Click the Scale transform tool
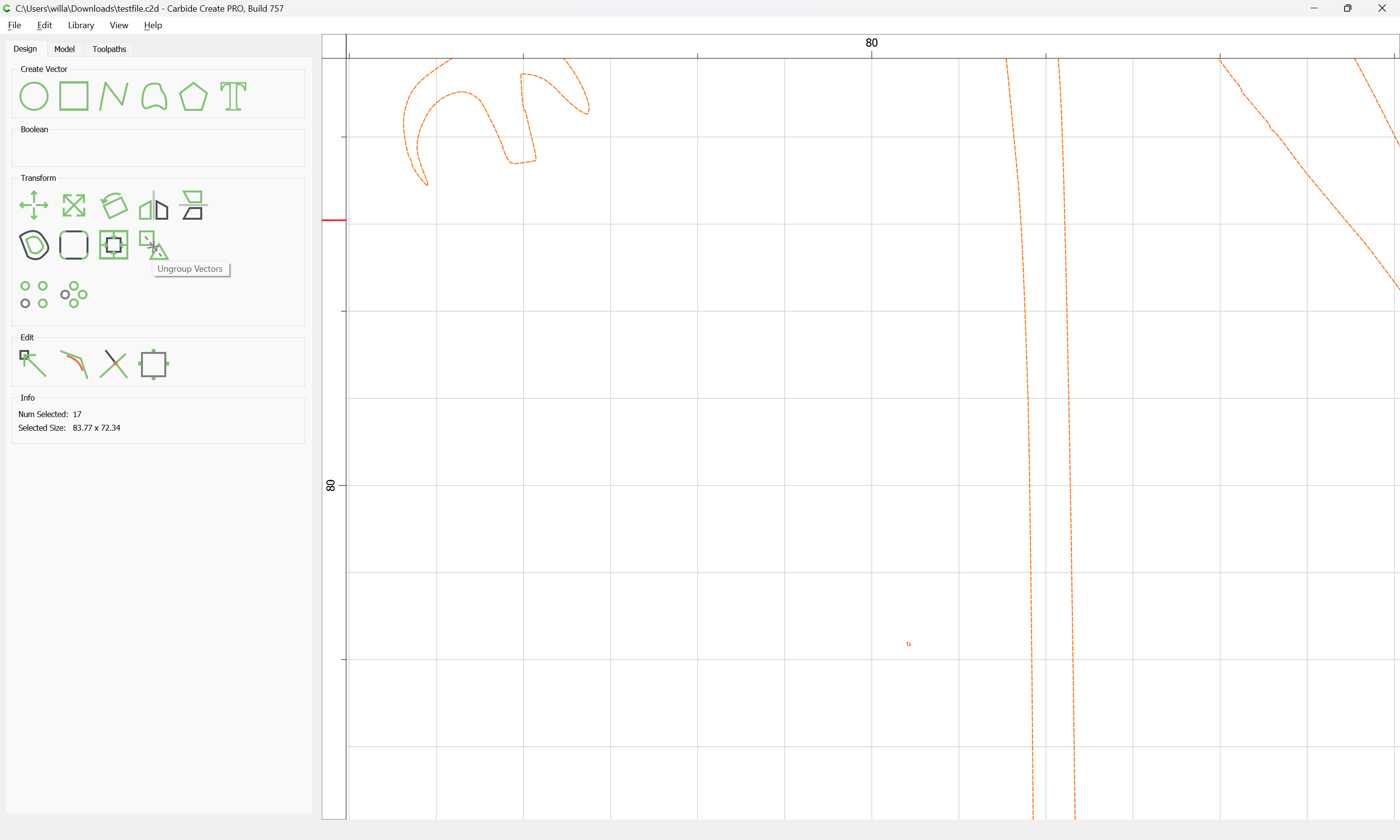 point(74,205)
